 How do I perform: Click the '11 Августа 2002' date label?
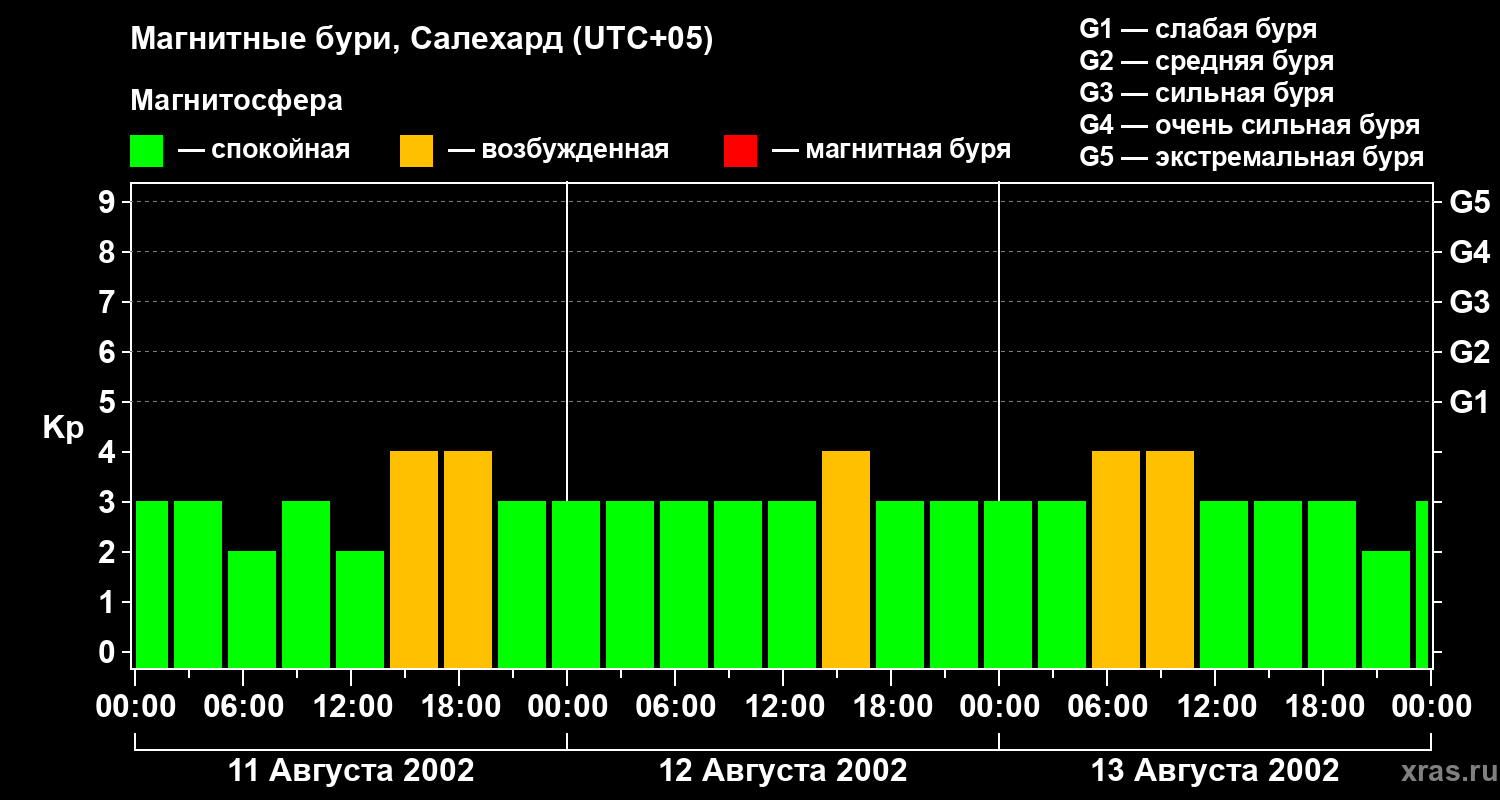(351, 771)
